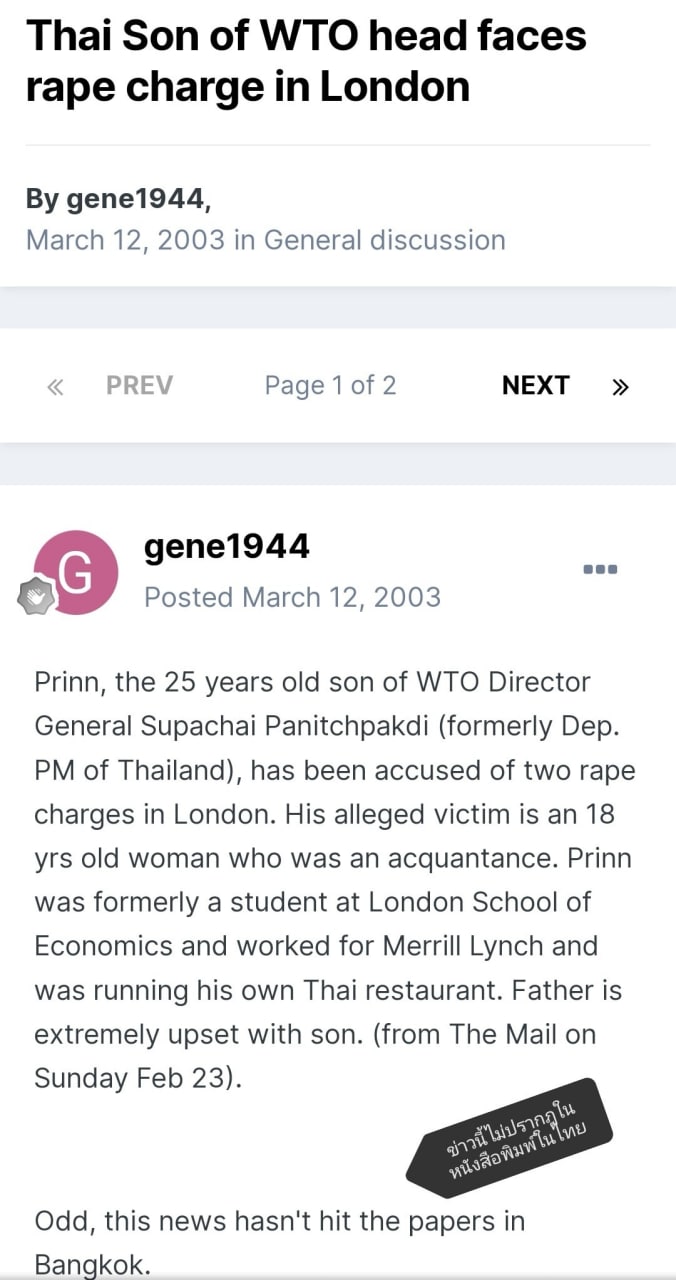Open the three-dot post options menu
Viewport: 676px width, 1280px height.
pos(600,569)
